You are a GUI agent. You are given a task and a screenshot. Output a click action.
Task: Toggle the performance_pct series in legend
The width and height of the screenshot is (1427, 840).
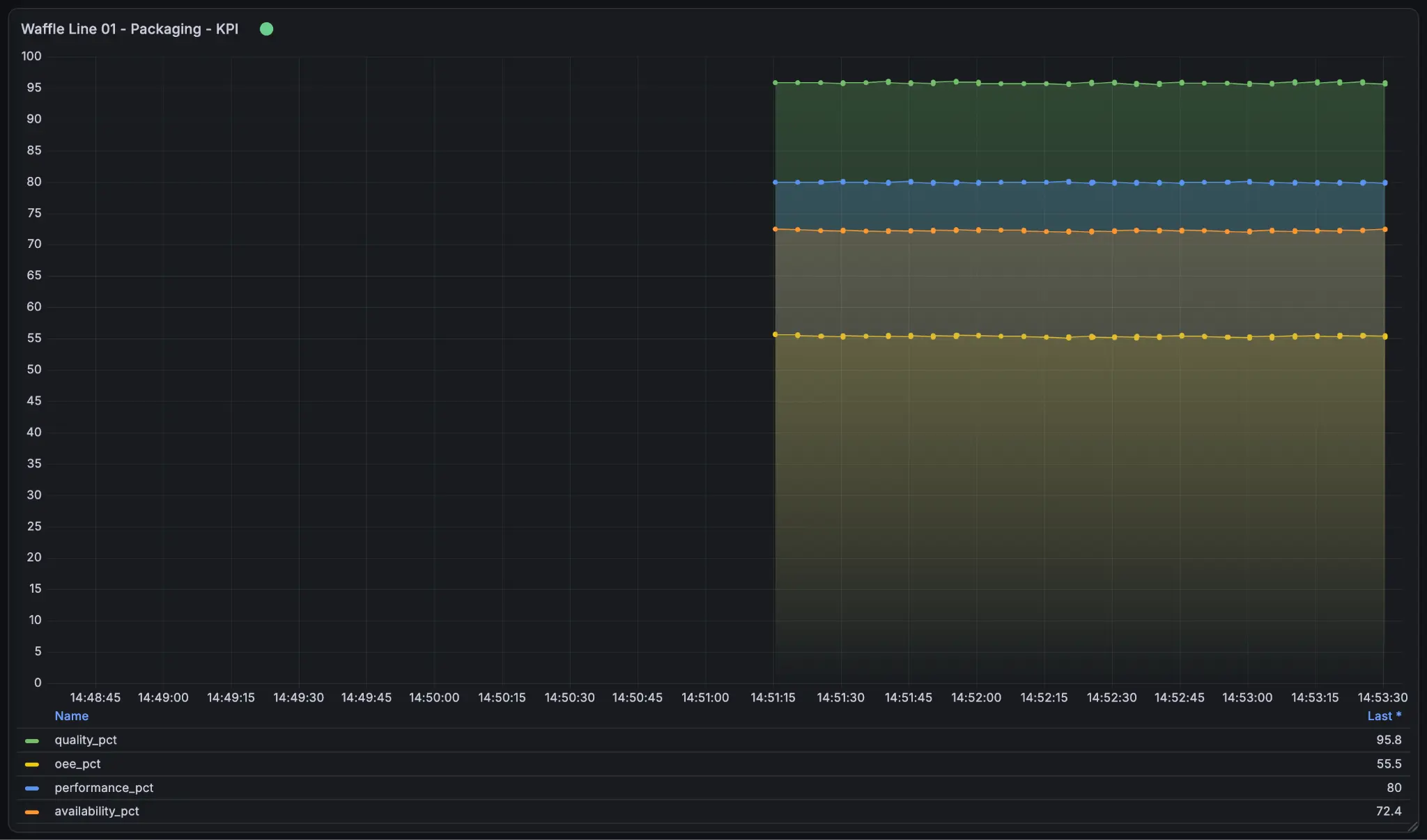point(104,787)
